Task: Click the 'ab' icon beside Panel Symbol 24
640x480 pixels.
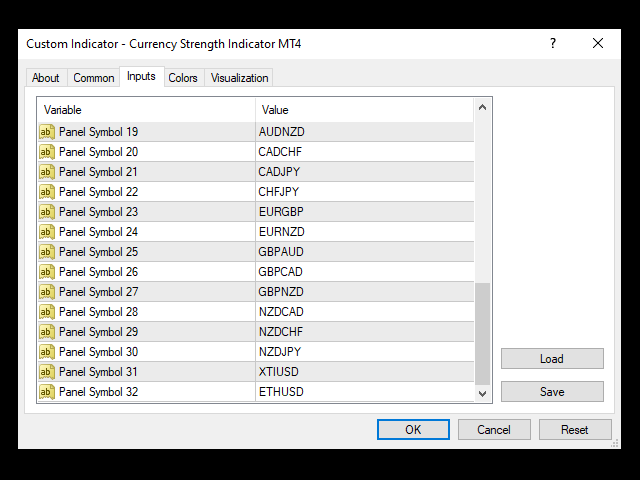Action: (x=47, y=232)
